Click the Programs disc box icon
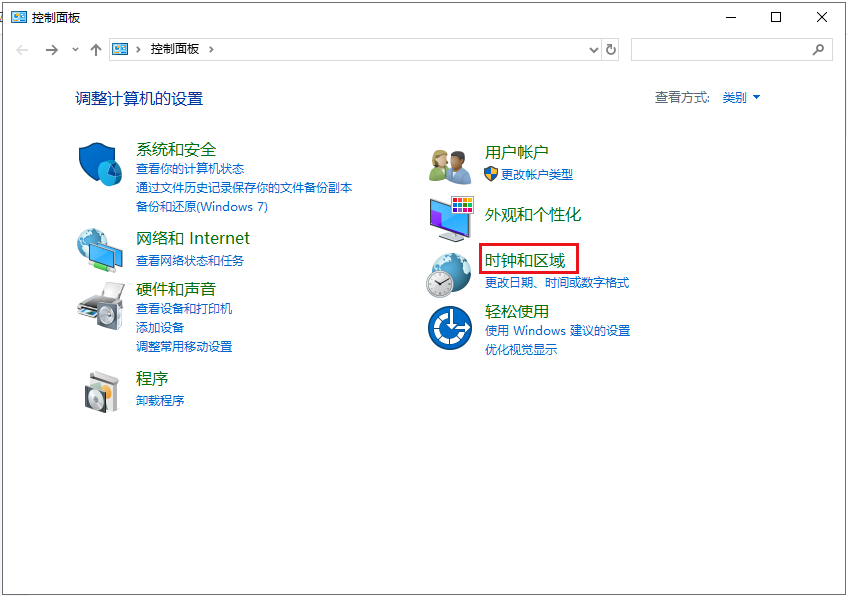 pyautogui.click(x=101, y=391)
